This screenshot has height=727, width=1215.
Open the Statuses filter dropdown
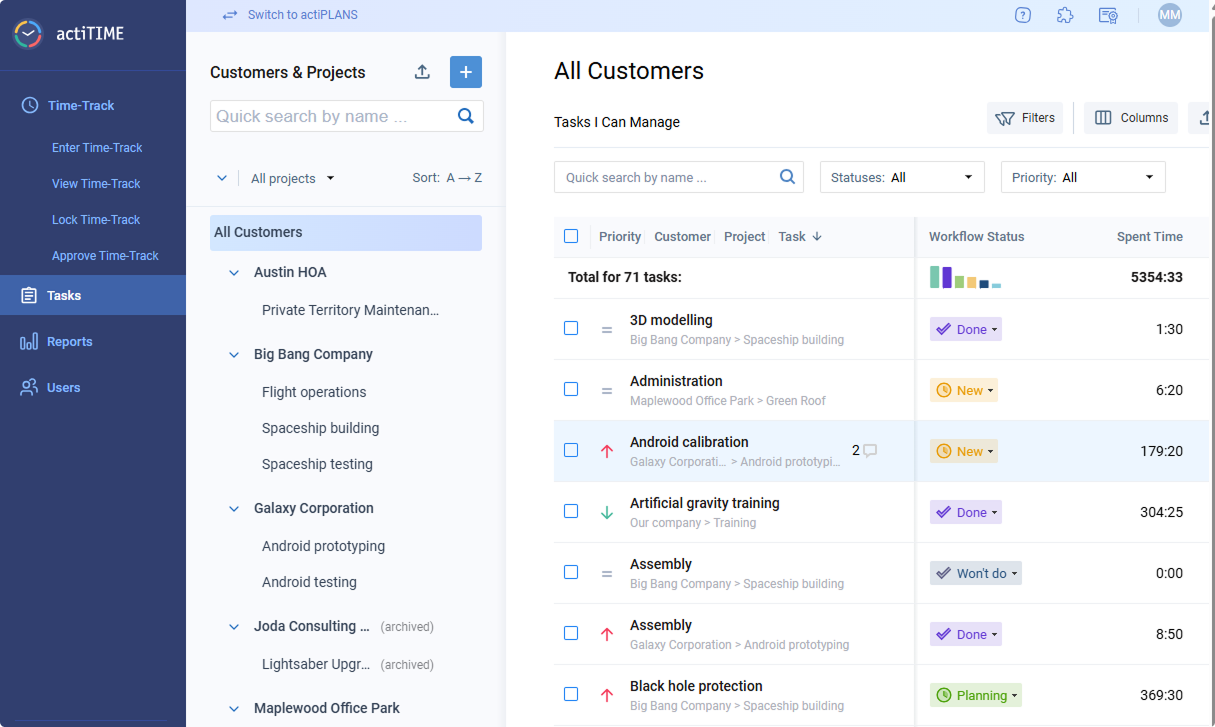click(x=901, y=176)
